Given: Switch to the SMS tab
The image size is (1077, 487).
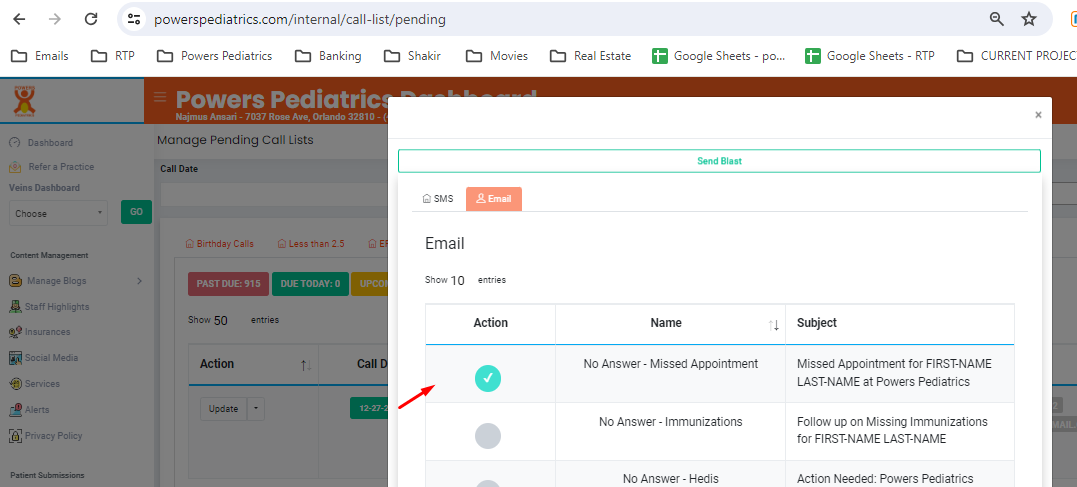Looking at the screenshot, I should point(438,199).
